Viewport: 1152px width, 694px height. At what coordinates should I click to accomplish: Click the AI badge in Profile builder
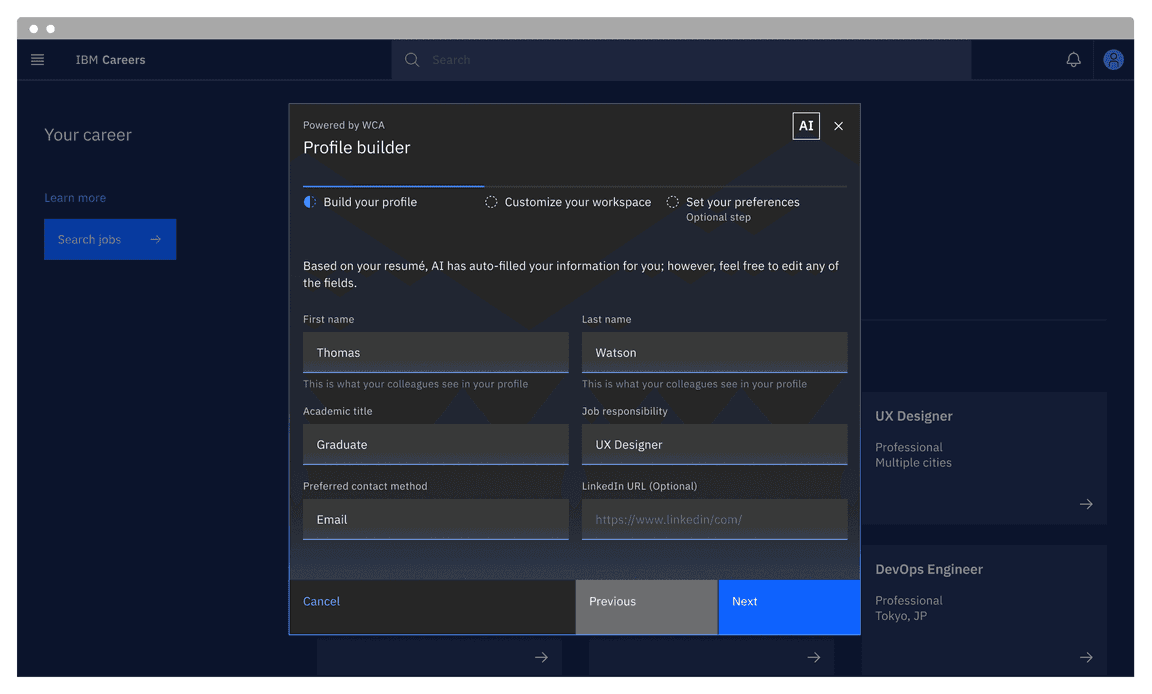[x=806, y=126]
